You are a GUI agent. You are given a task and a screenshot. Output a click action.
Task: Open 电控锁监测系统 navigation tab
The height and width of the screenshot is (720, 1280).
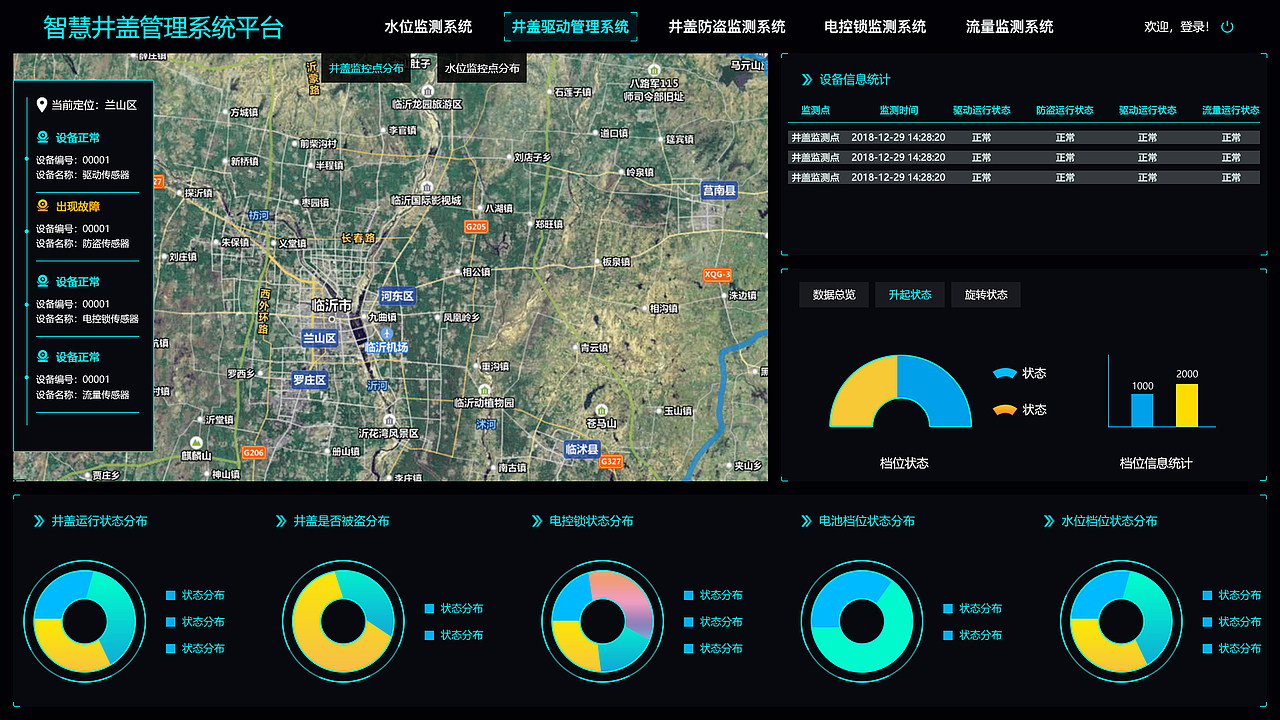click(x=875, y=27)
